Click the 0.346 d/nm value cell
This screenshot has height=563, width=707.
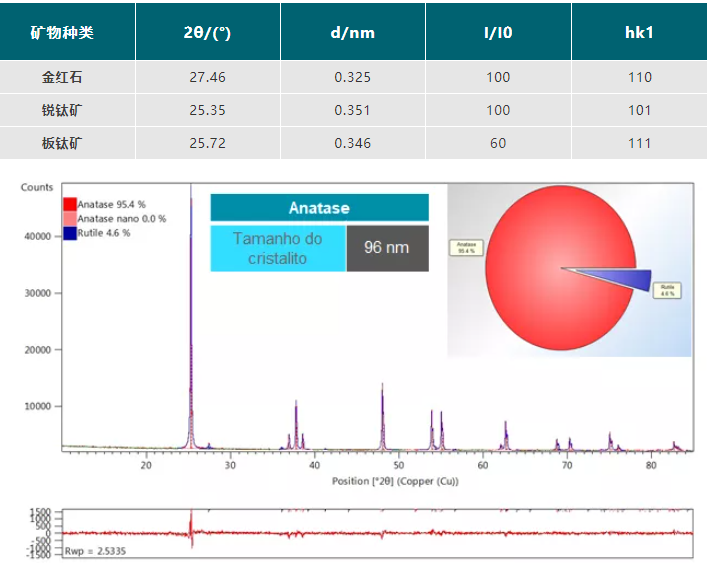point(352,143)
